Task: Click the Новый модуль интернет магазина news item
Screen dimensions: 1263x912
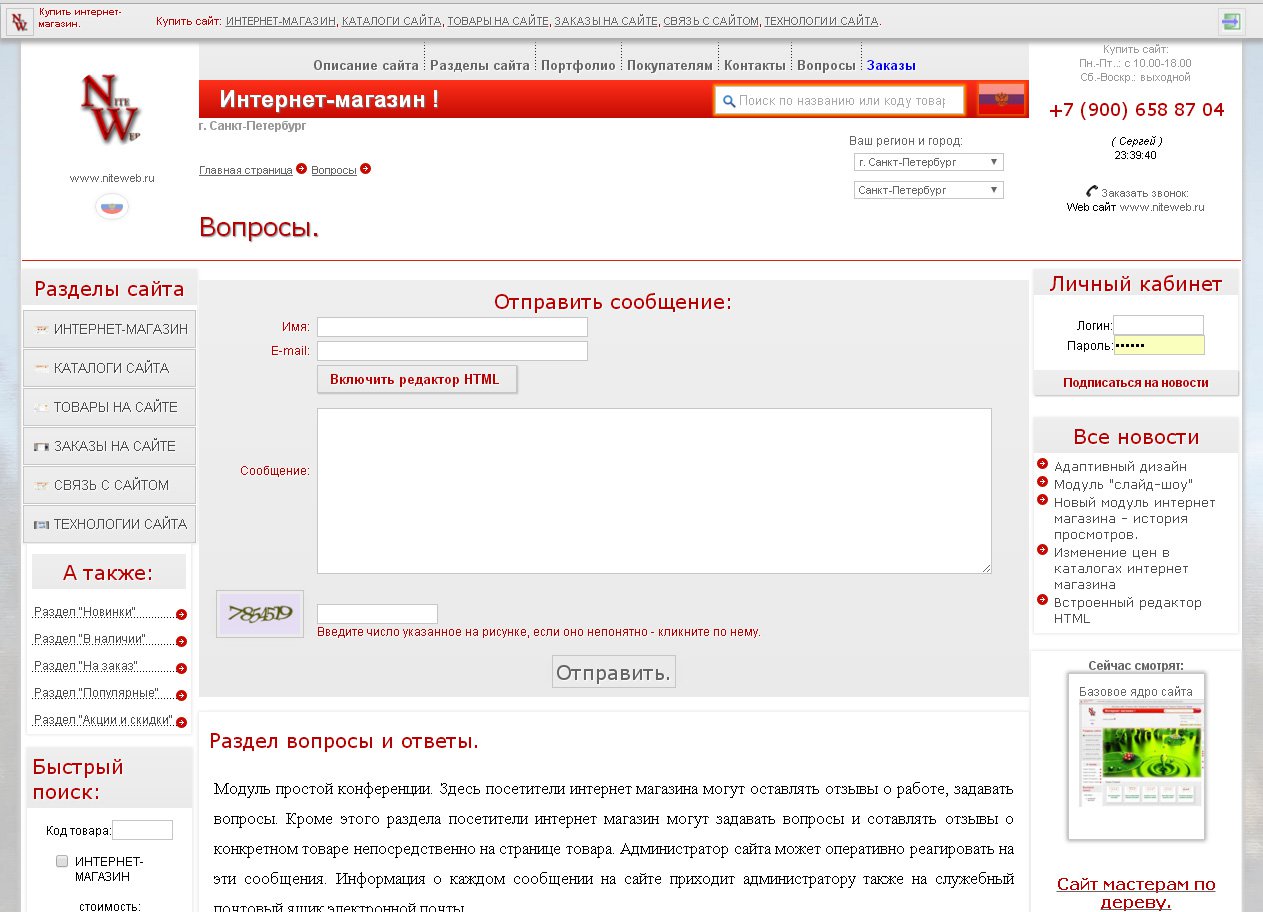Action: tap(1135, 518)
